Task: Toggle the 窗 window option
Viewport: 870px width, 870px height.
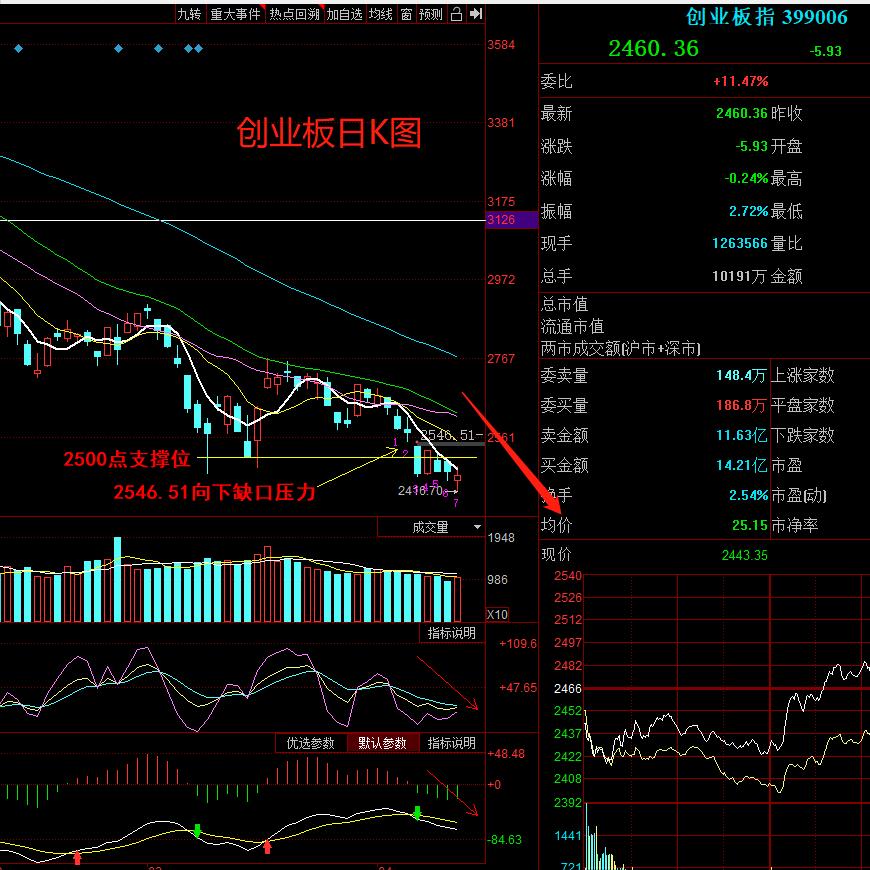Action: (x=406, y=14)
